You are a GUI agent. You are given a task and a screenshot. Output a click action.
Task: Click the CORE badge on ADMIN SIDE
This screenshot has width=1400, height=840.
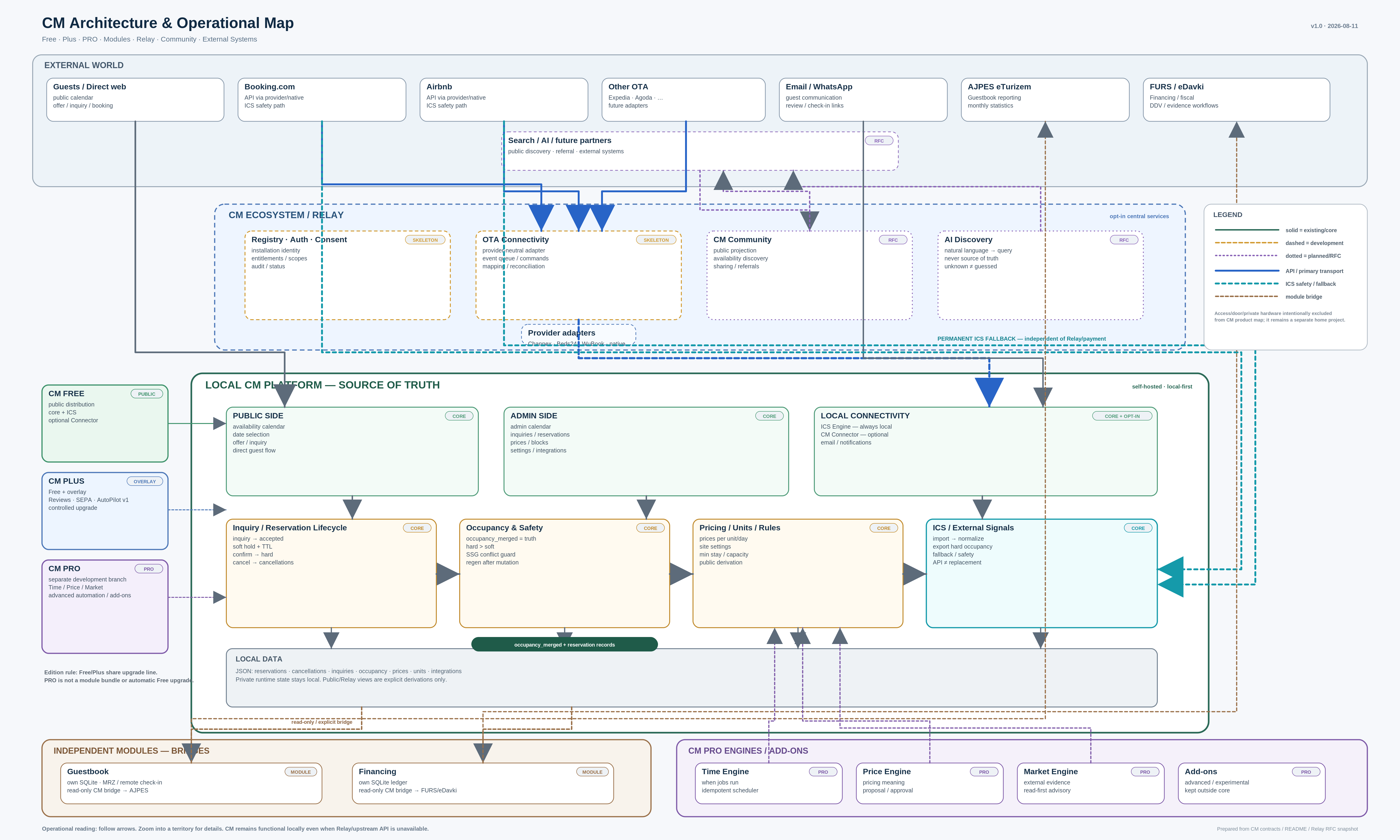tap(770, 416)
